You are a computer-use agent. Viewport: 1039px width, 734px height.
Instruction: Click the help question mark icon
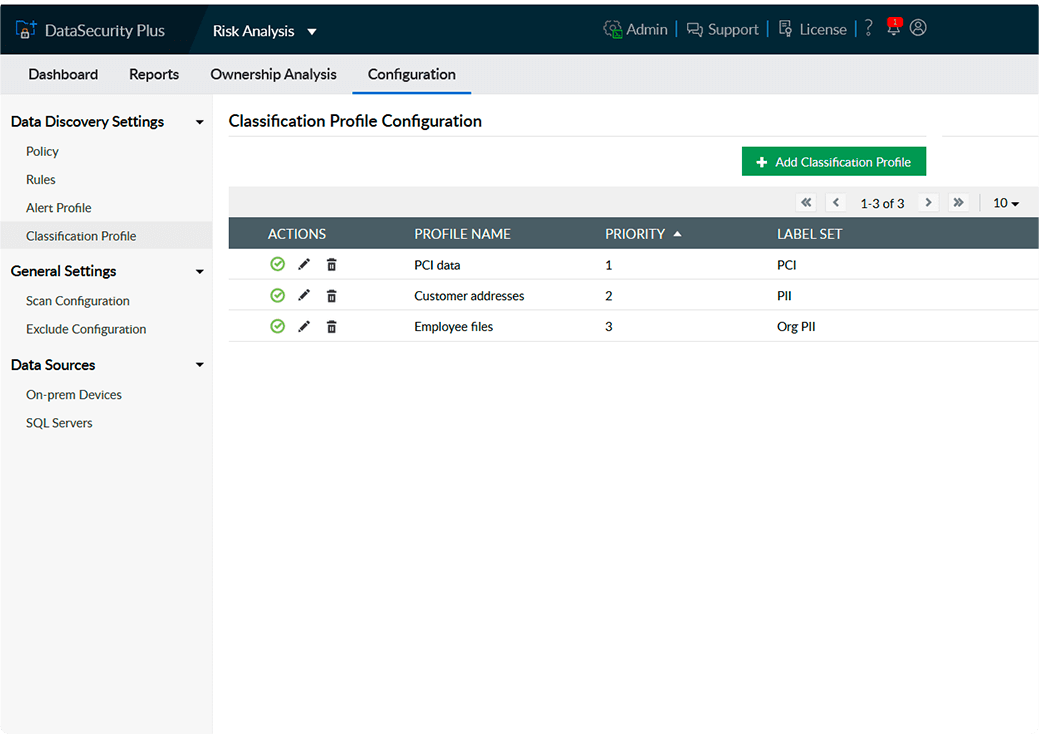(868, 29)
